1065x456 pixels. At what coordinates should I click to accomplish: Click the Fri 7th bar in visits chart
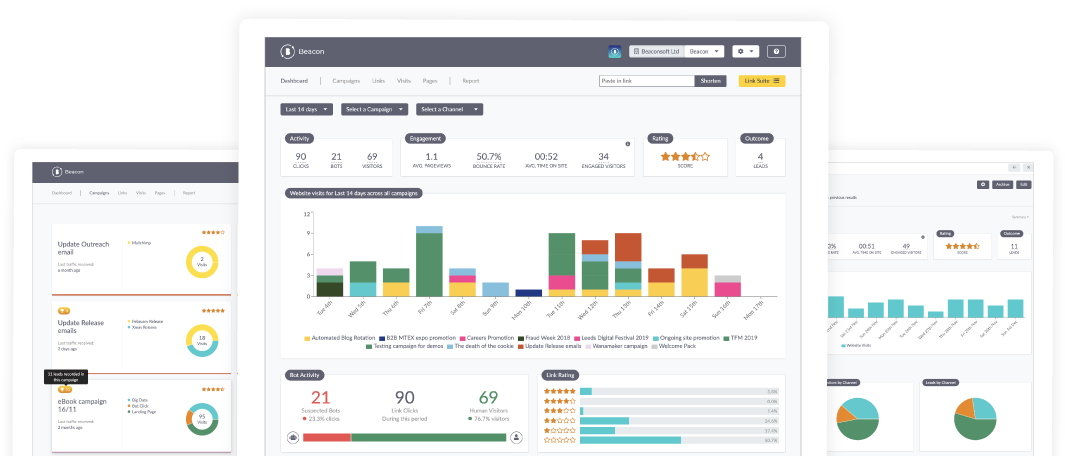point(429,261)
